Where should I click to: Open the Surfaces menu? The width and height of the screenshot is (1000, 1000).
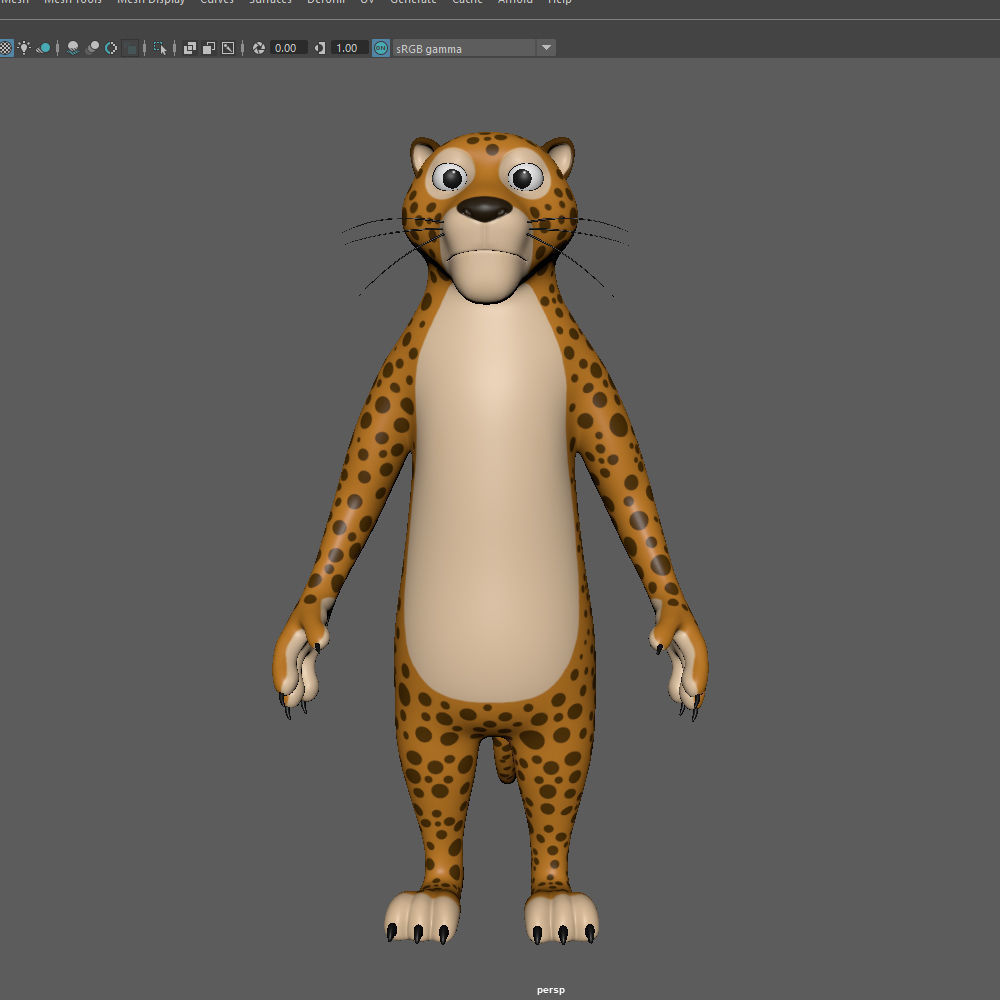coord(270,2)
